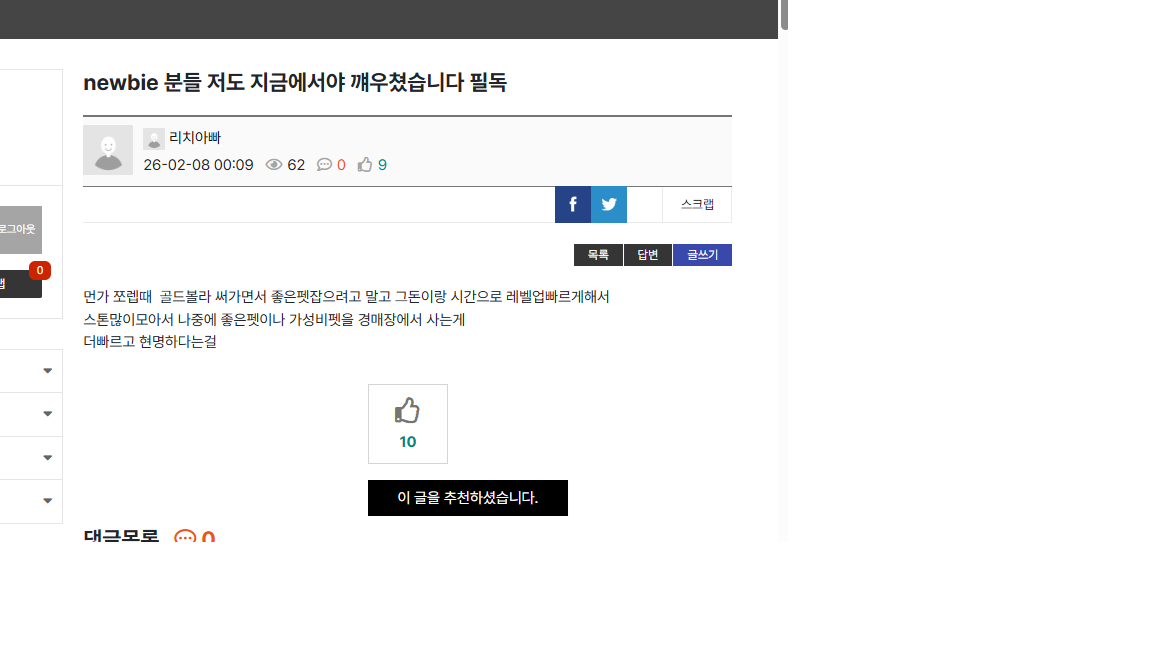Click the orange comment bubble near 댓글목록
This screenshot has width=1152, height=648.
[185, 538]
